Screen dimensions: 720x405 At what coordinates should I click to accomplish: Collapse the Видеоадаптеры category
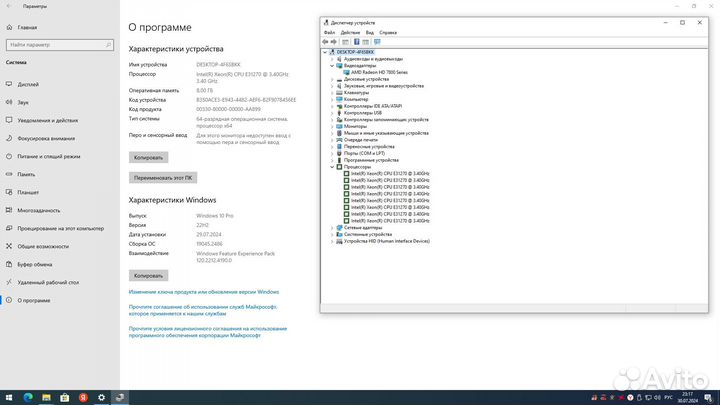click(x=332, y=66)
